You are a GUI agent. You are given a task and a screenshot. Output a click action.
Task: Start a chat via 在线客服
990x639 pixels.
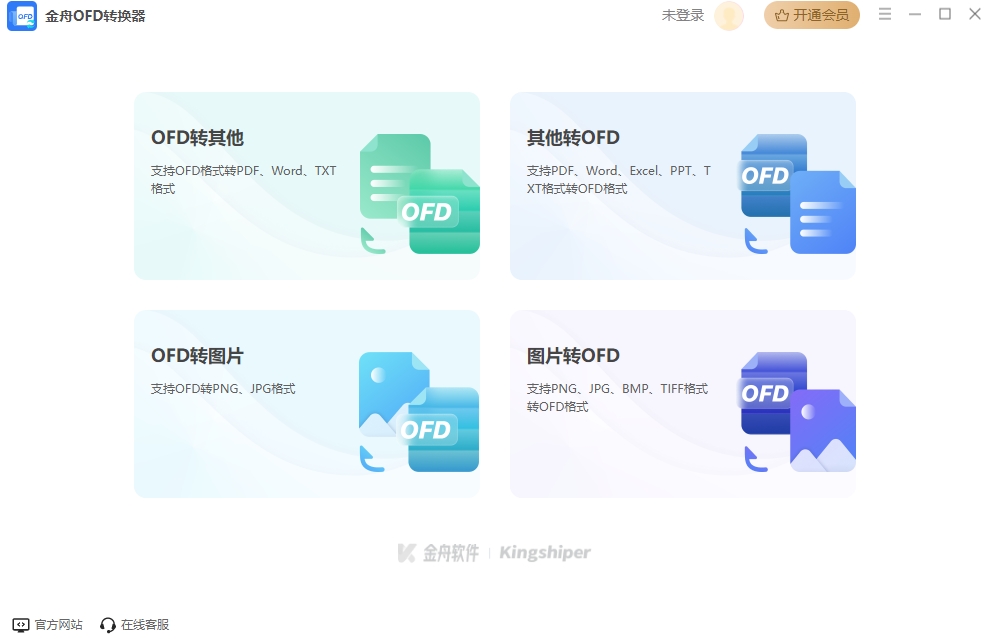click(145, 624)
